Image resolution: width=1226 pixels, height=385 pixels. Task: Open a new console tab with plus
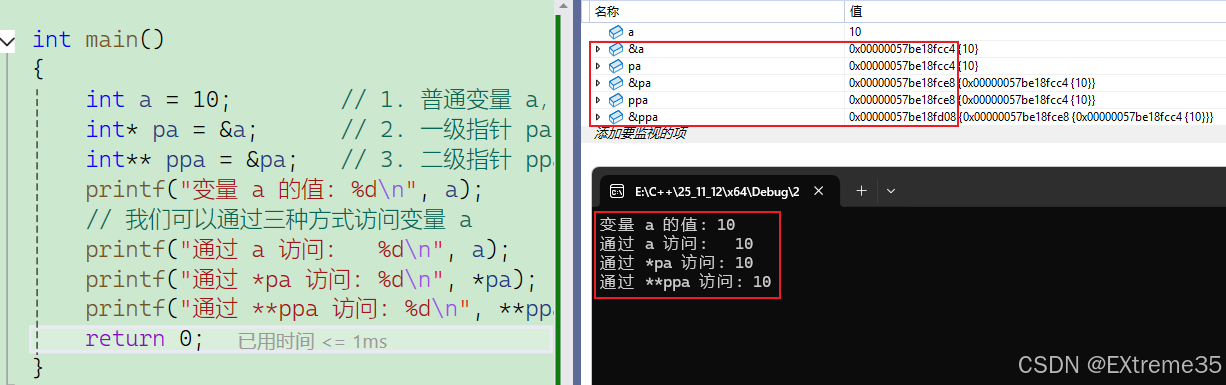click(861, 190)
